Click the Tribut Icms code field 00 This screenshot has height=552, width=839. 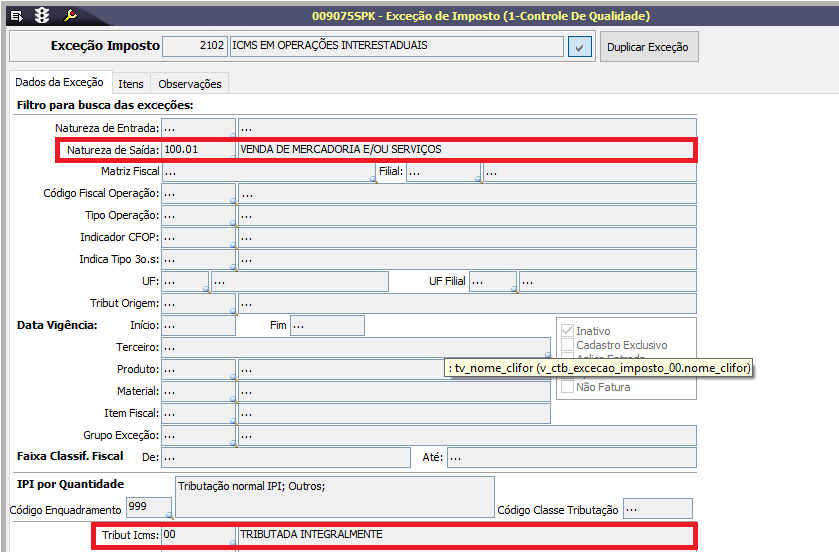coord(198,535)
